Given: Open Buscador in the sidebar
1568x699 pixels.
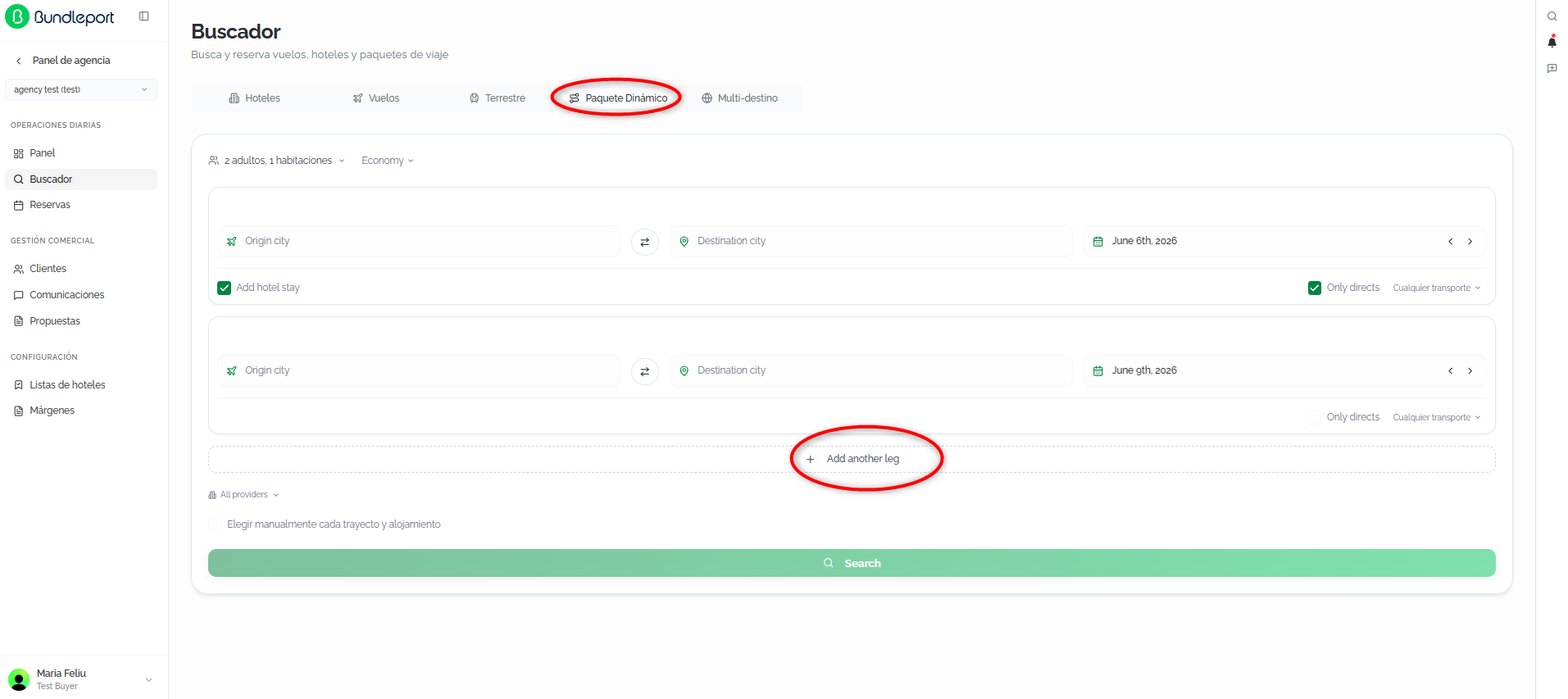Looking at the screenshot, I should (x=80, y=179).
